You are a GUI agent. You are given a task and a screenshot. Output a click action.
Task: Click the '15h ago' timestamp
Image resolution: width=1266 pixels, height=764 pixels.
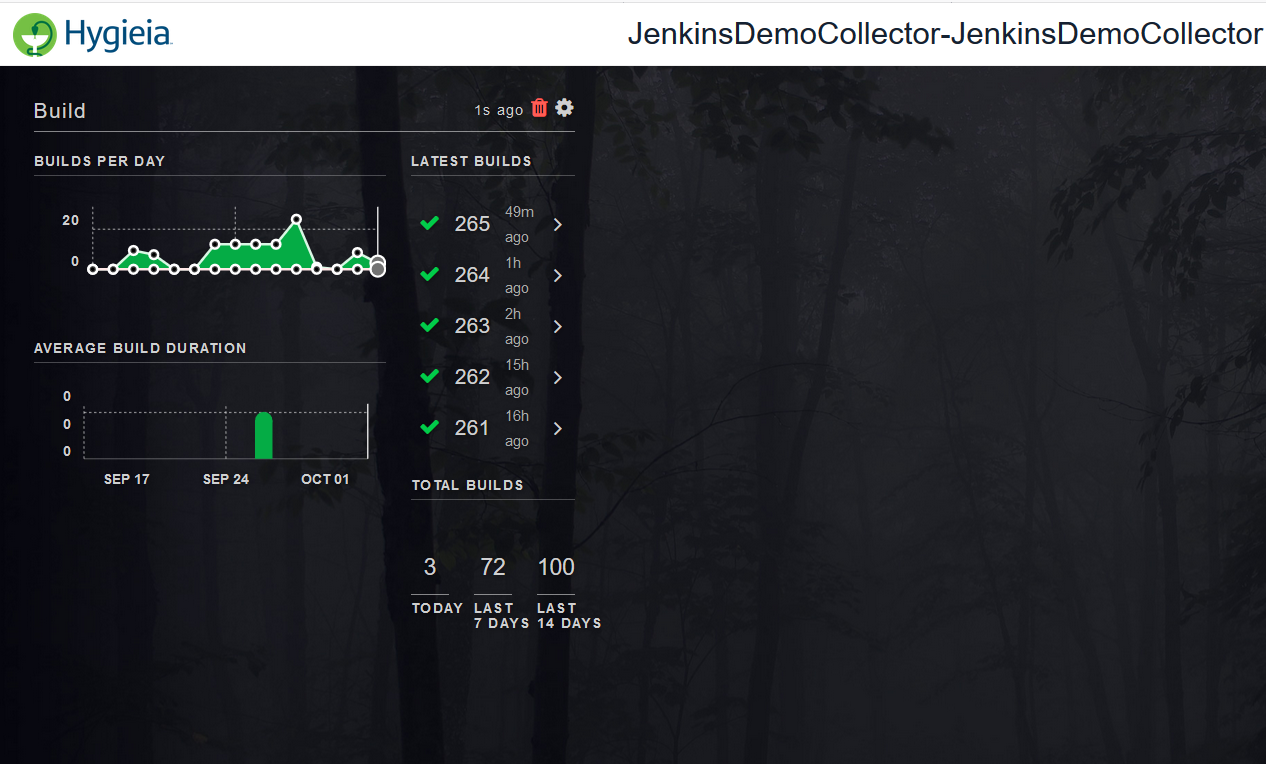click(x=517, y=378)
